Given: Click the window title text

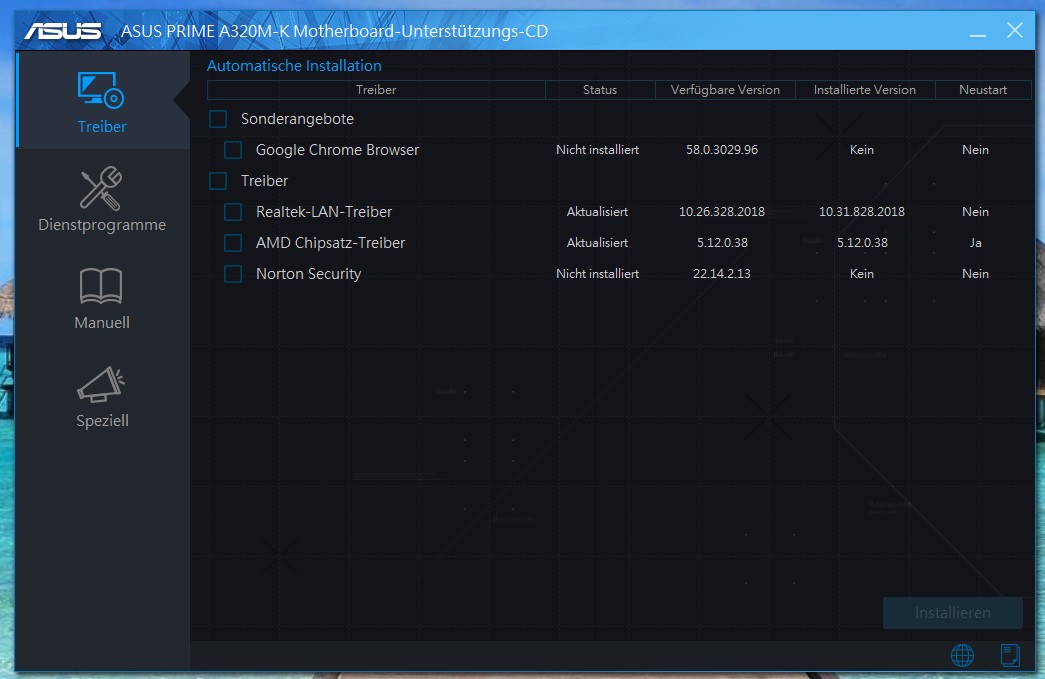Looking at the screenshot, I should click(x=335, y=31).
